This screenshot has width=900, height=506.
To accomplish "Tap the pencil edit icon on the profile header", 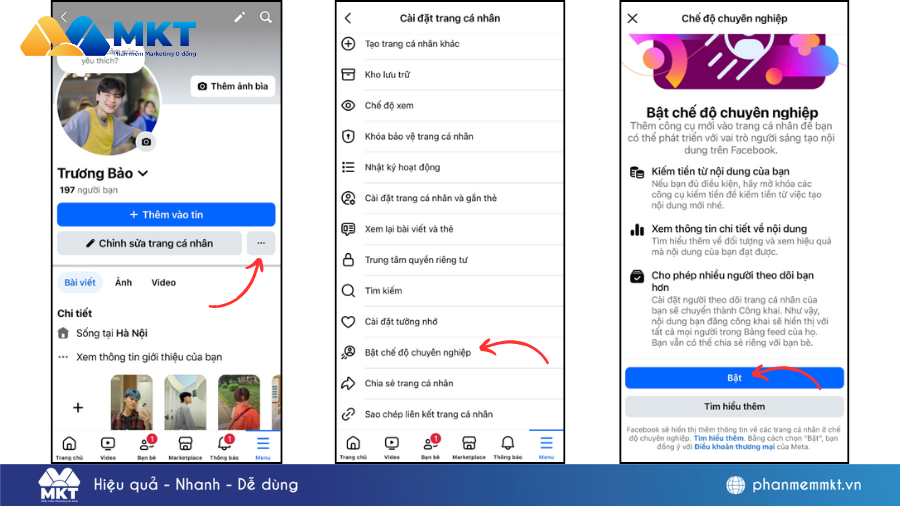I will click(239, 17).
